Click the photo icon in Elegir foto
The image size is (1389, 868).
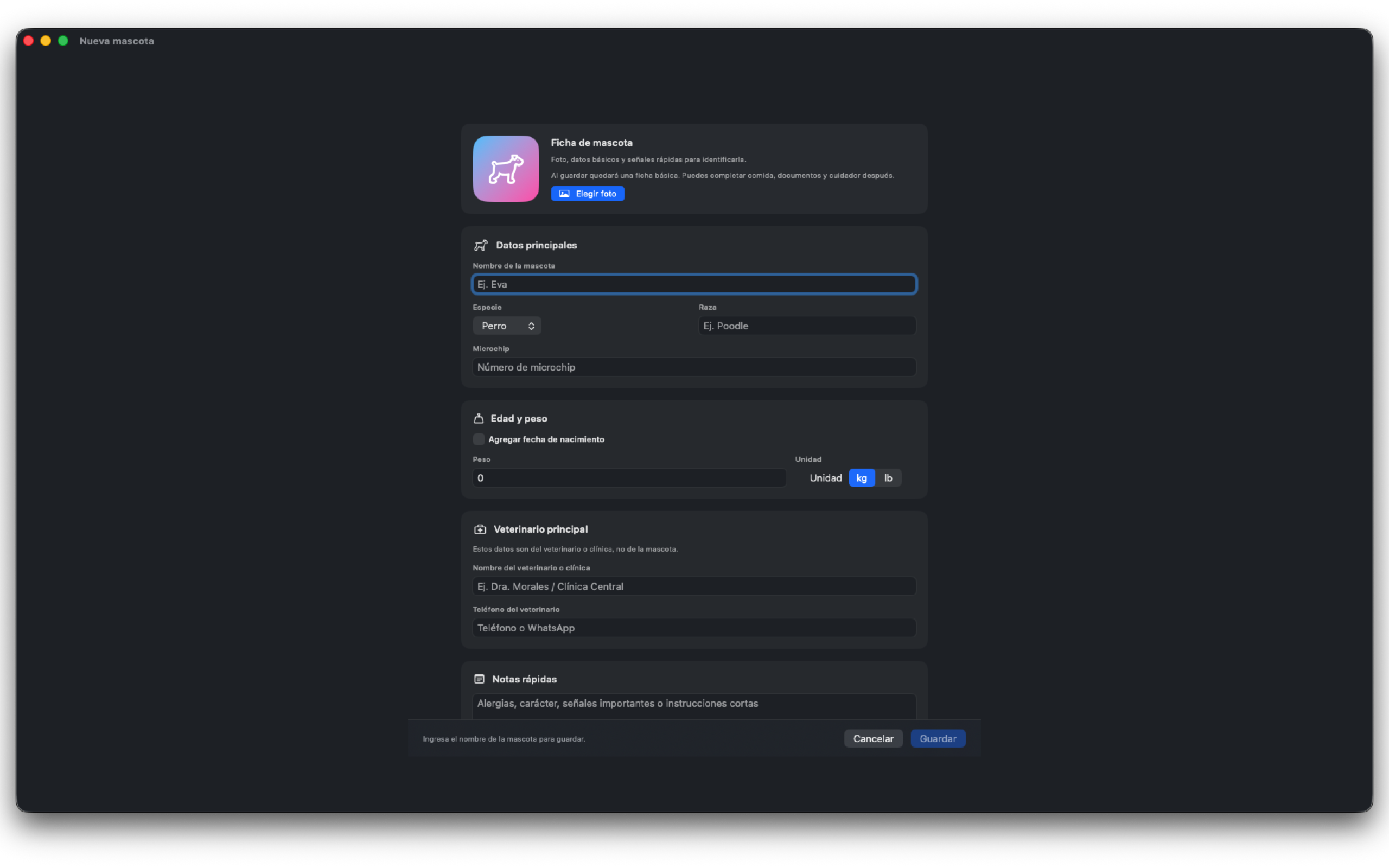(x=564, y=194)
